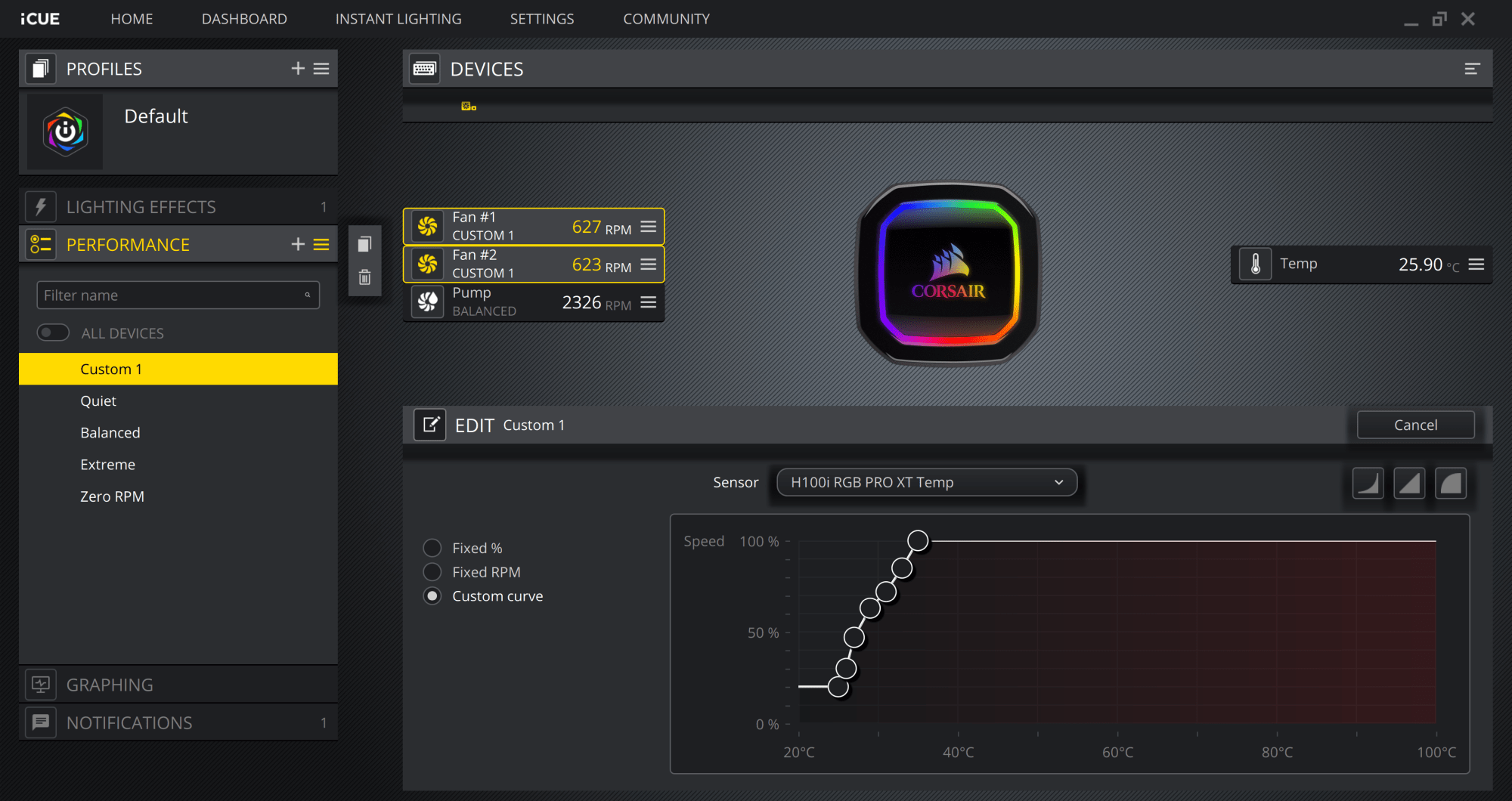
Task: Cancel editing Custom 1
Action: pos(1416,425)
